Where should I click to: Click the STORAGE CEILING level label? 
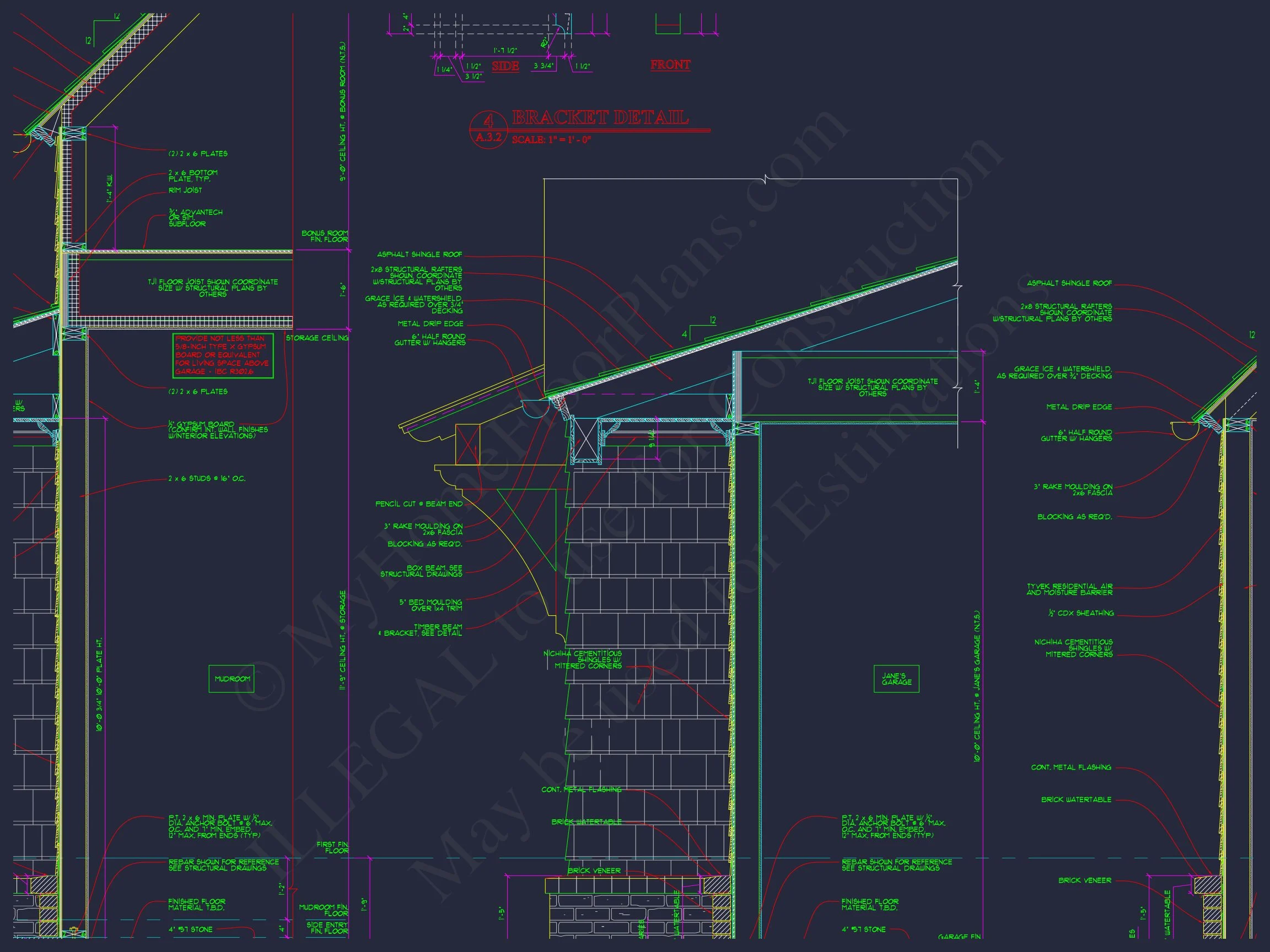(x=317, y=338)
